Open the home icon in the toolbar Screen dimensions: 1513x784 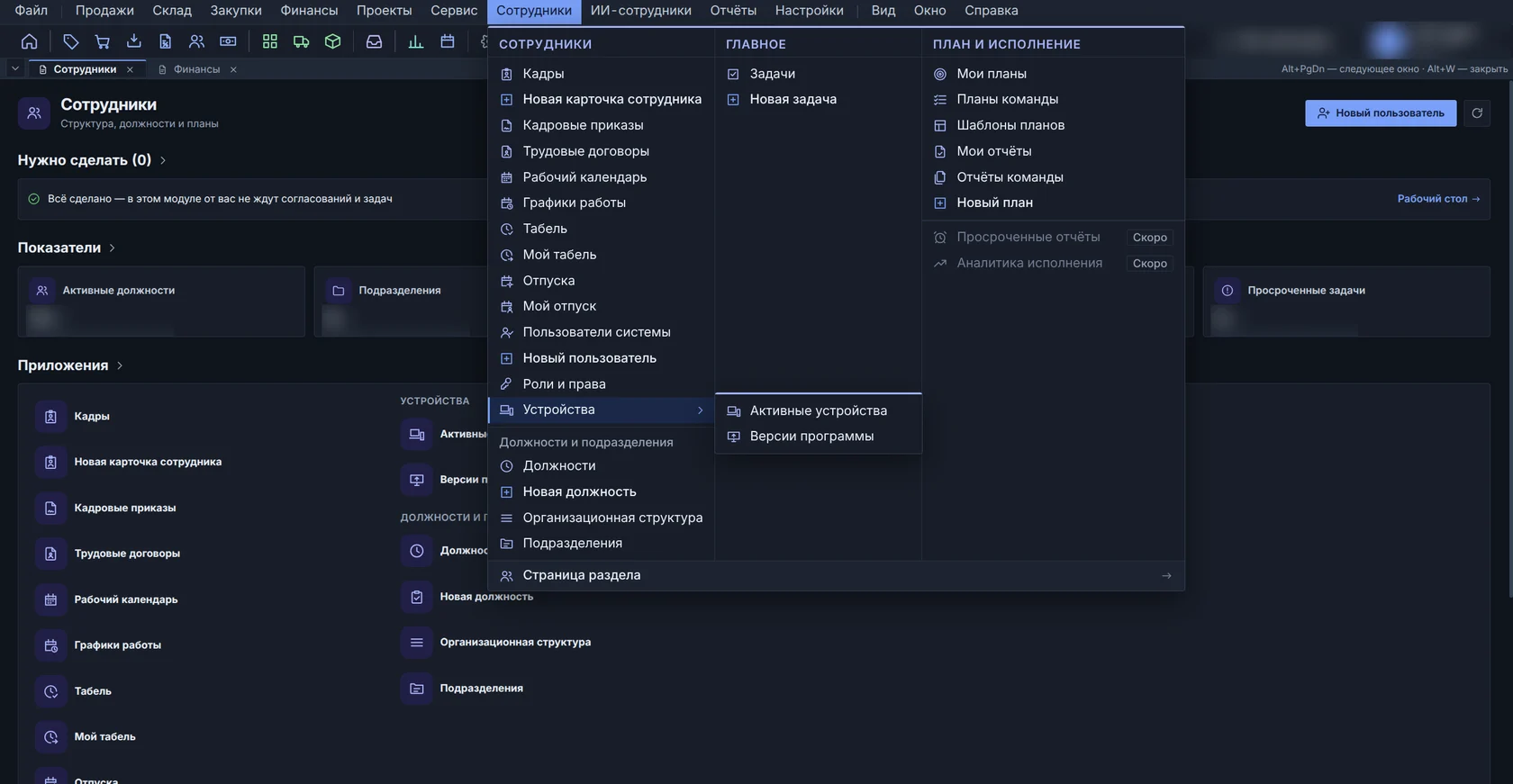29,41
